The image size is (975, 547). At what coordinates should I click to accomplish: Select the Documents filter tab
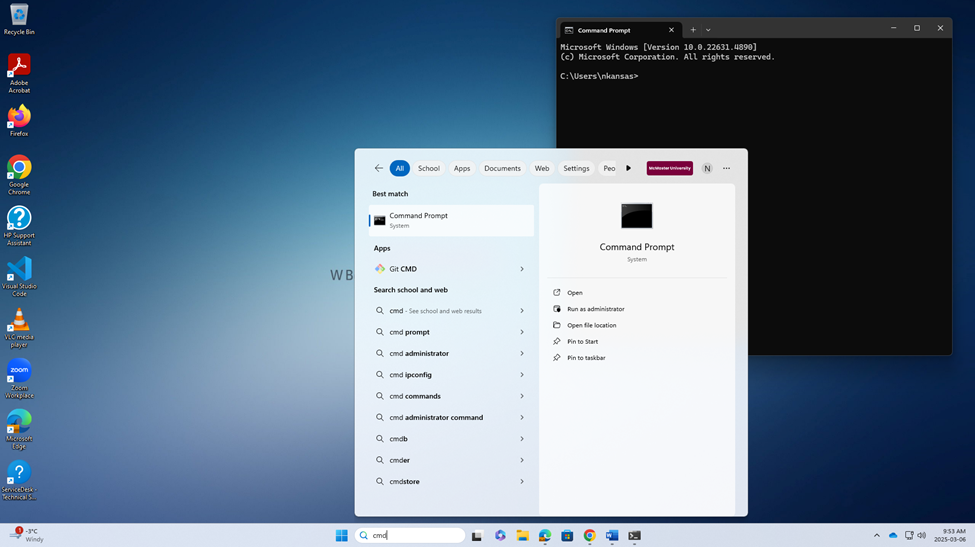pos(502,169)
